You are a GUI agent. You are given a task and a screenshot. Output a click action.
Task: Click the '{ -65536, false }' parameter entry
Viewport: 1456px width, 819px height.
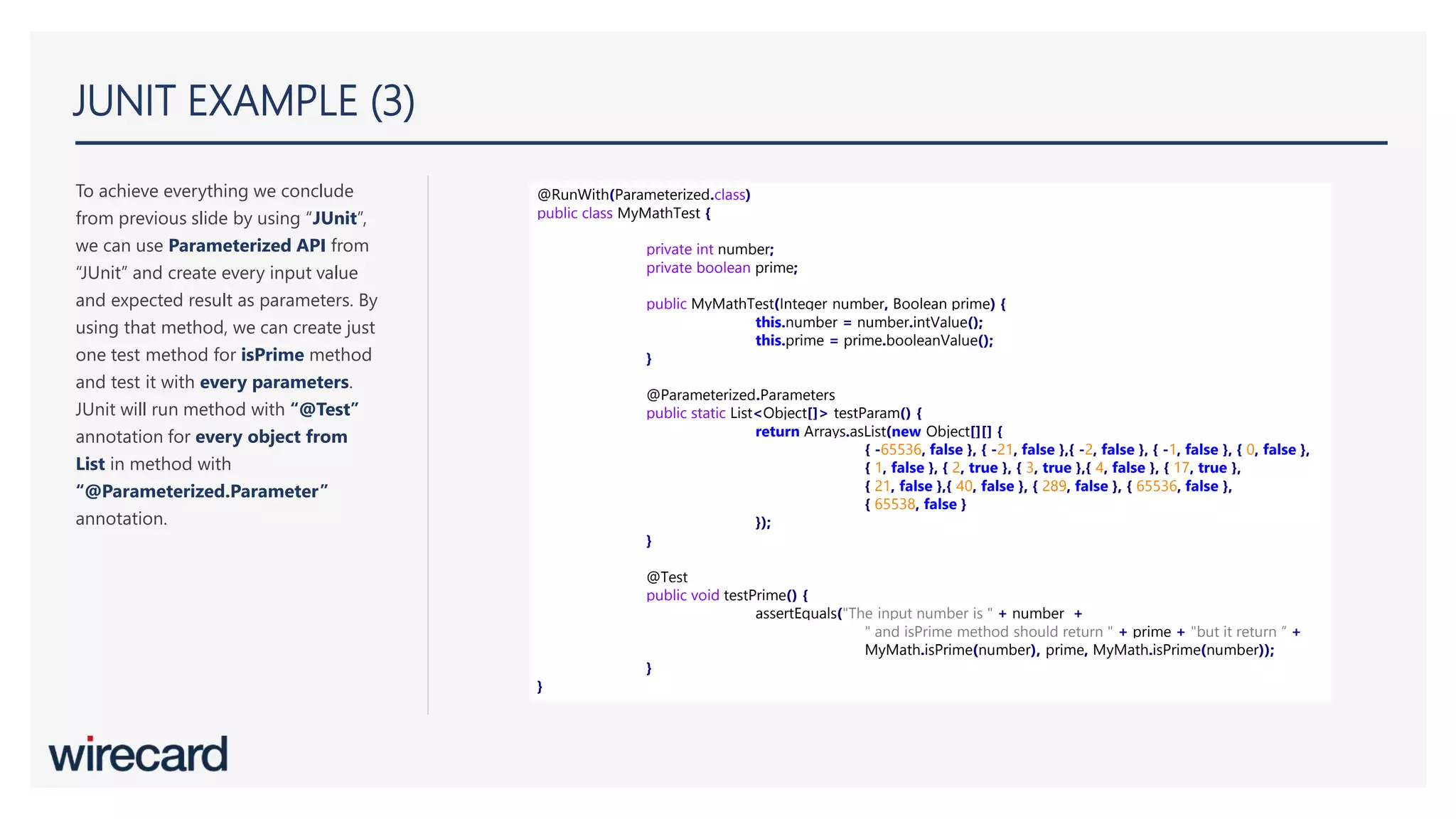coord(919,449)
